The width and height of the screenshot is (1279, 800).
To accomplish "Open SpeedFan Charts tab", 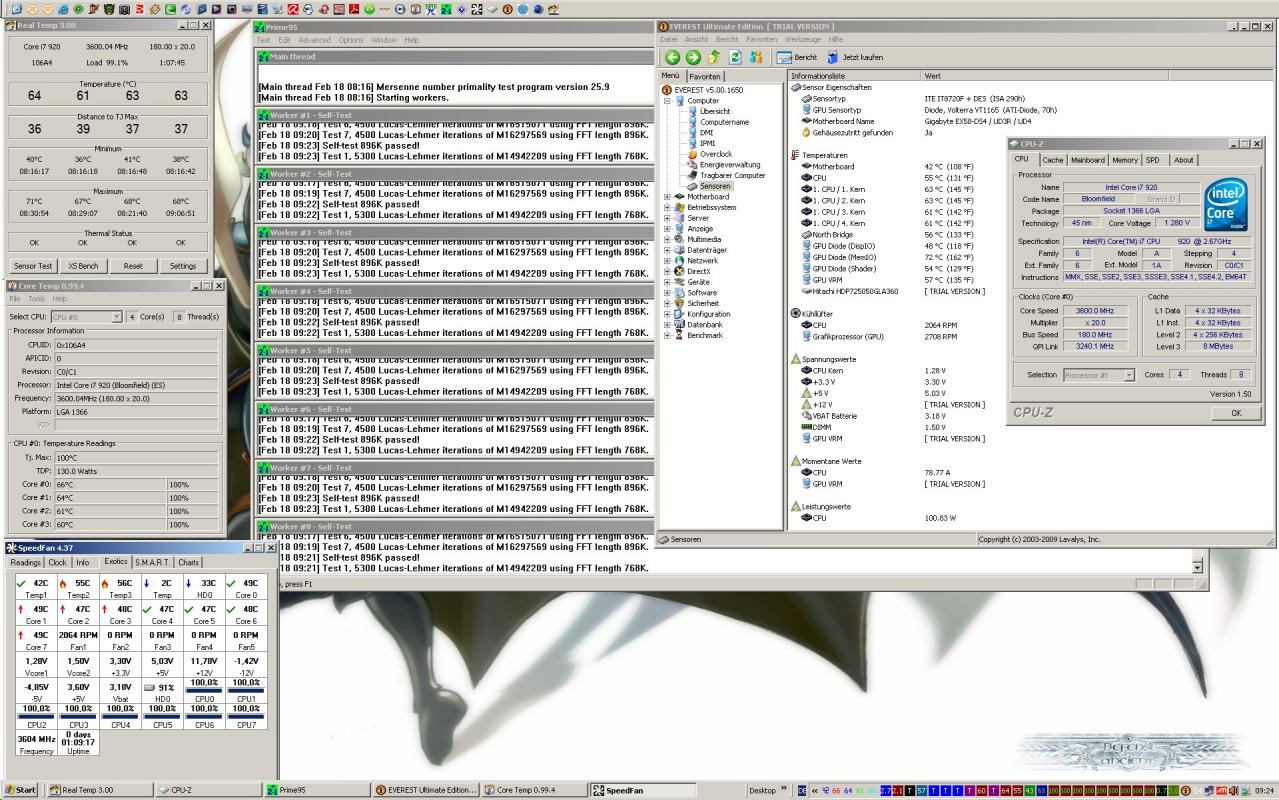I will tap(188, 562).
